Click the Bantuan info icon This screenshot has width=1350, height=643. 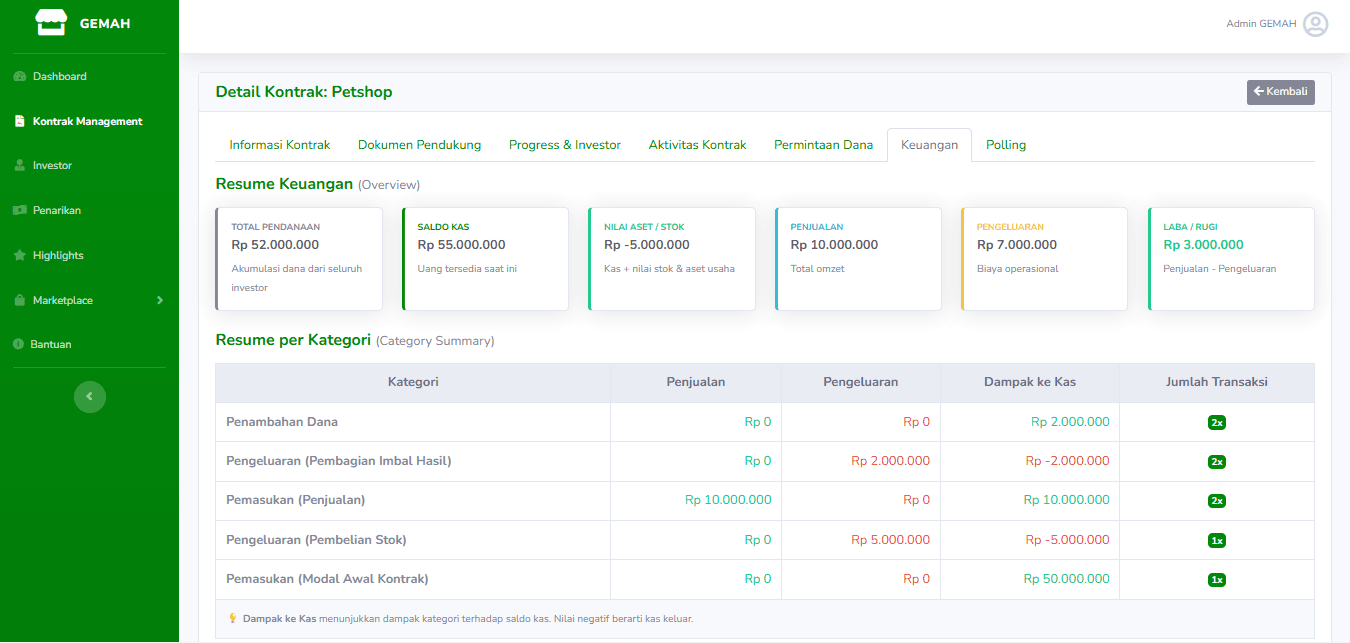(x=19, y=345)
